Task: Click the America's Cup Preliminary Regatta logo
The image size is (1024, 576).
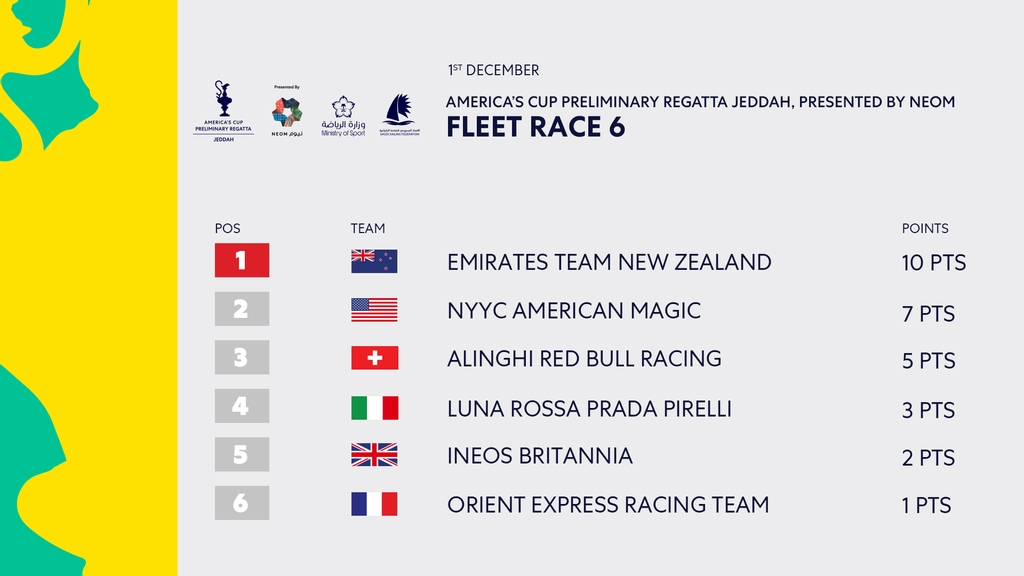Action: coord(223,111)
